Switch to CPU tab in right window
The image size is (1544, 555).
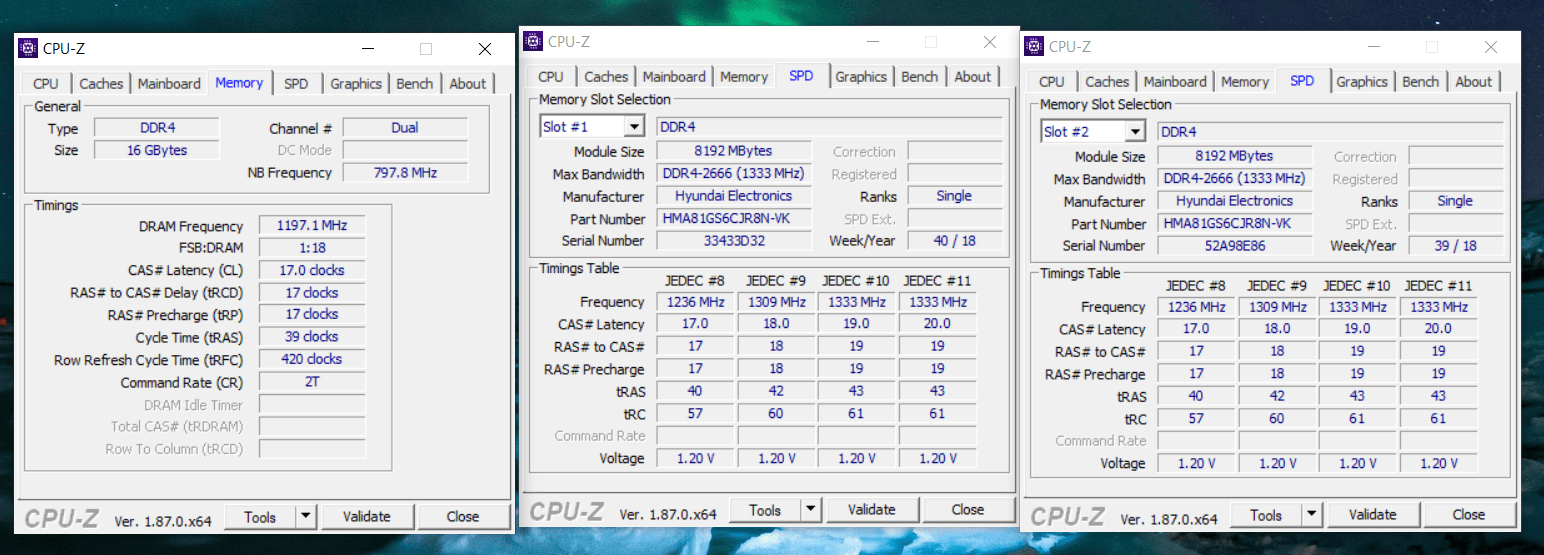pyautogui.click(x=1052, y=82)
